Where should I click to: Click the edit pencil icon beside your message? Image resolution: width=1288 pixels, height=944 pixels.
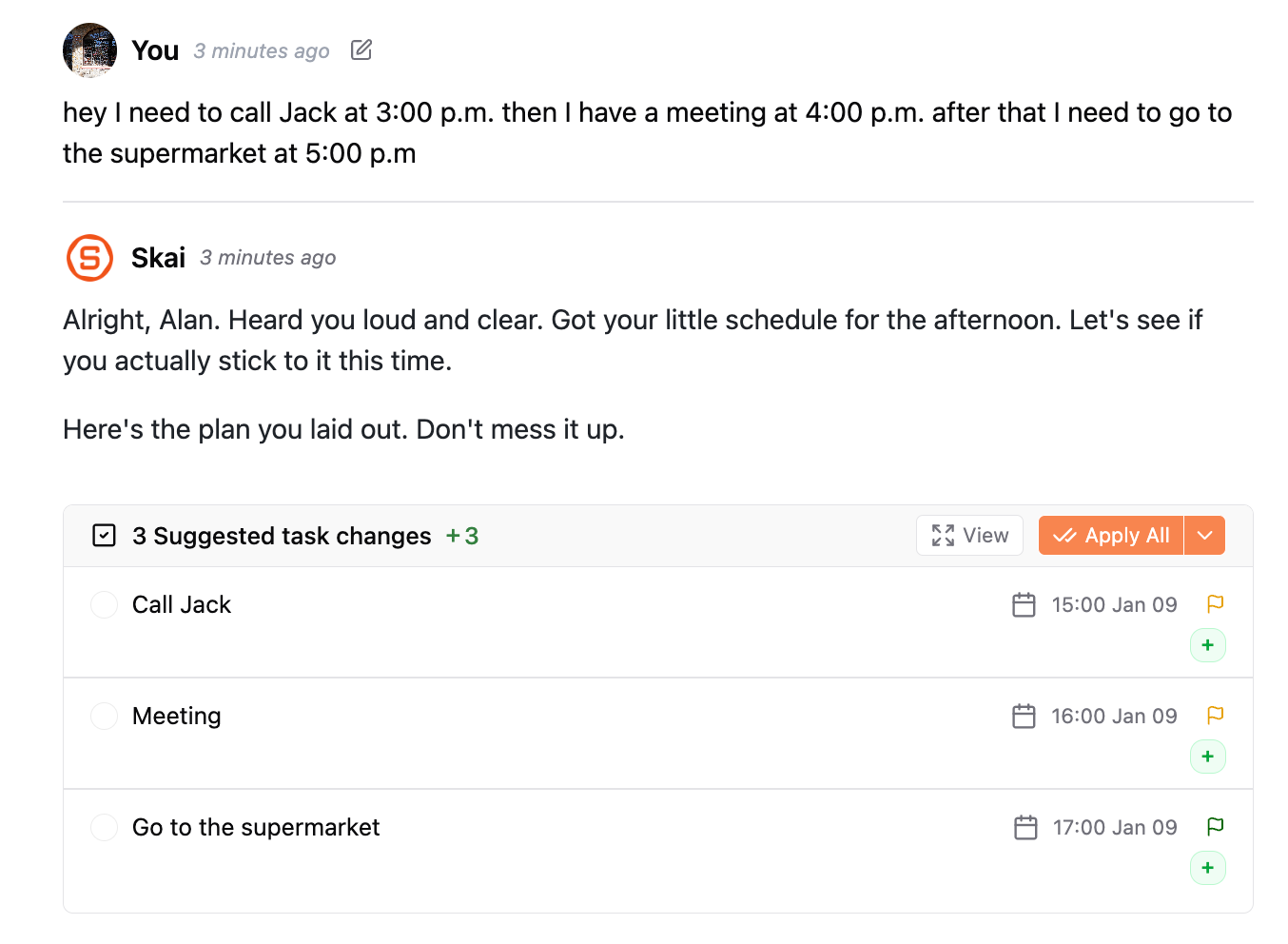[x=361, y=49]
